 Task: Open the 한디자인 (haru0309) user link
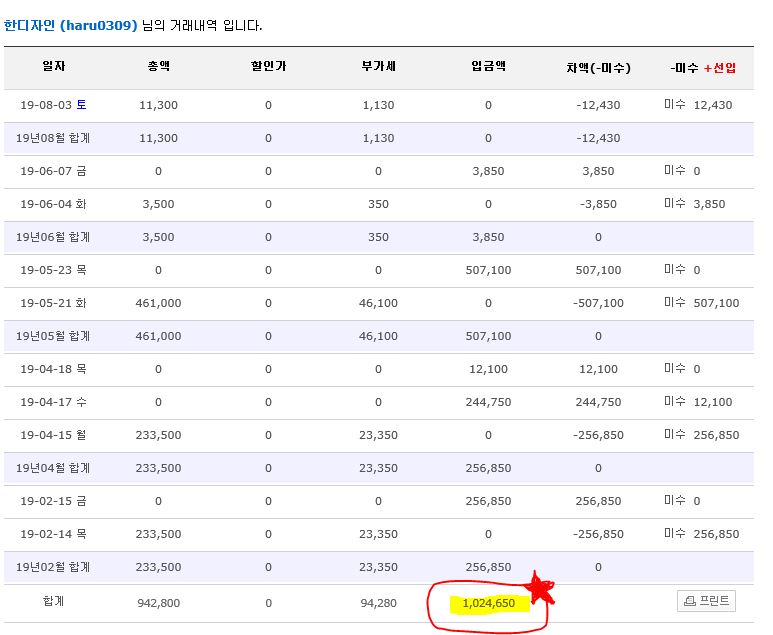point(70,25)
